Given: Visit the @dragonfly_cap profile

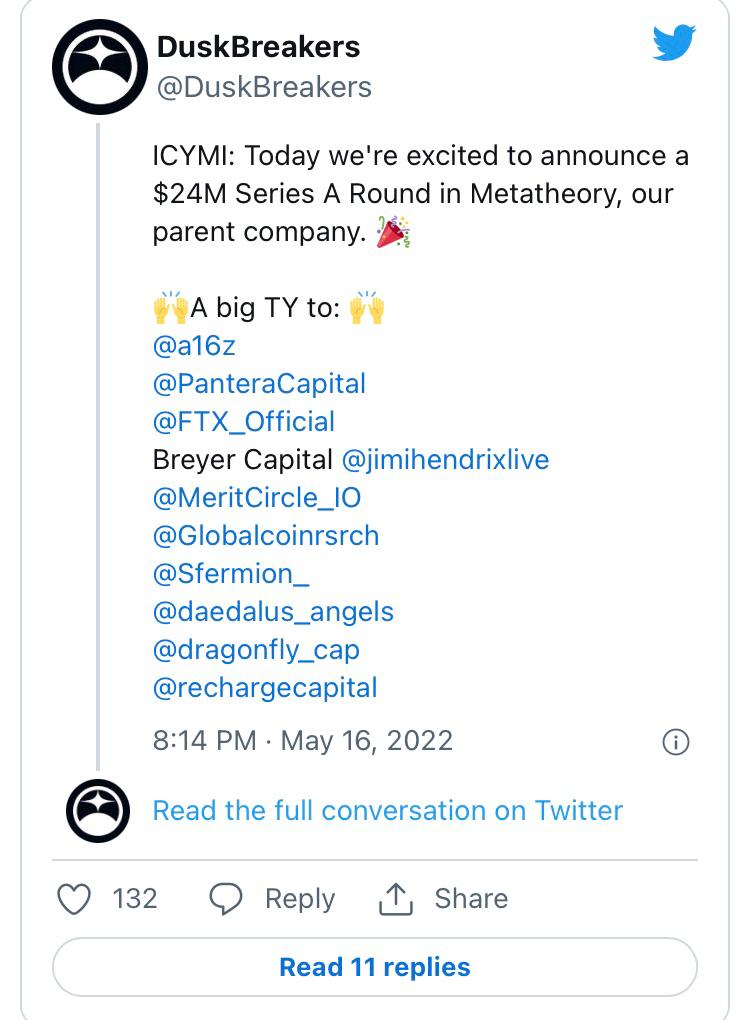Looking at the screenshot, I should click(256, 650).
